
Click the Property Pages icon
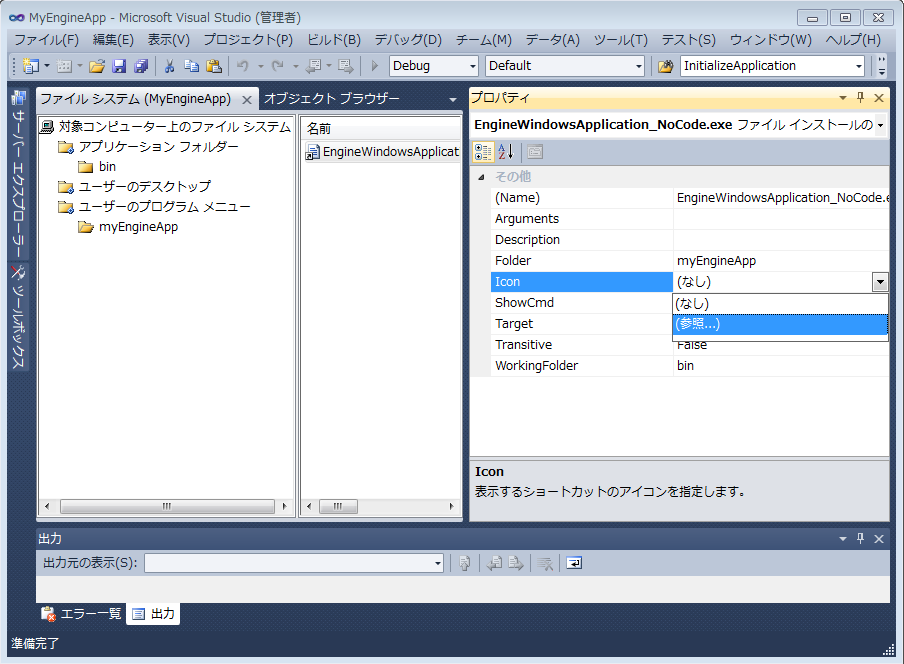535,152
